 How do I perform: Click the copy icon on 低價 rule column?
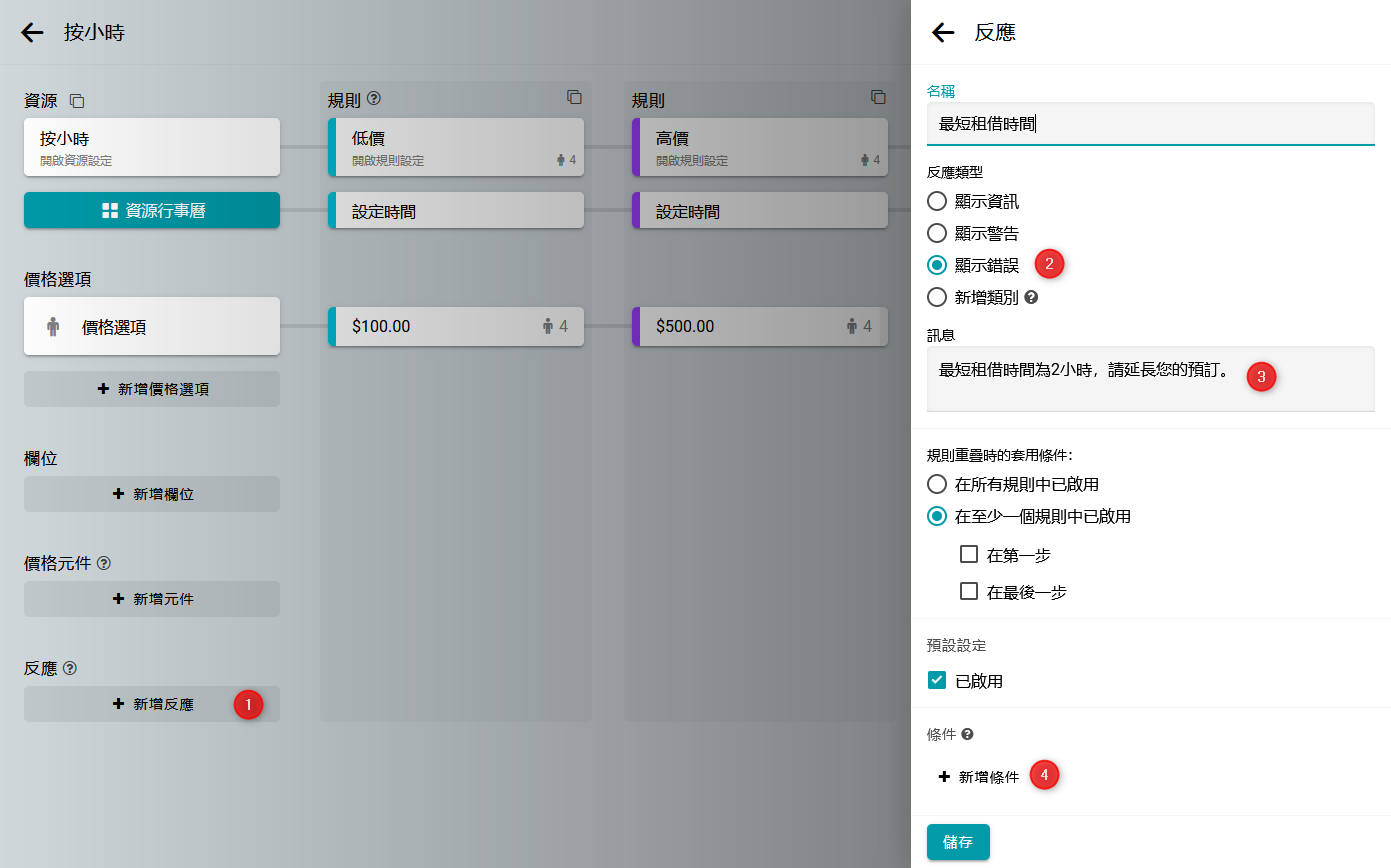pyautogui.click(x=574, y=97)
